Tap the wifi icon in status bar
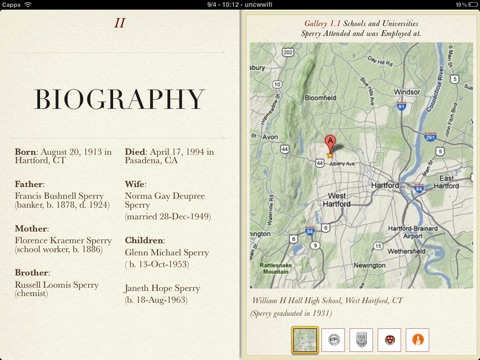The height and width of the screenshot is (360, 480). click(x=28, y=5)
